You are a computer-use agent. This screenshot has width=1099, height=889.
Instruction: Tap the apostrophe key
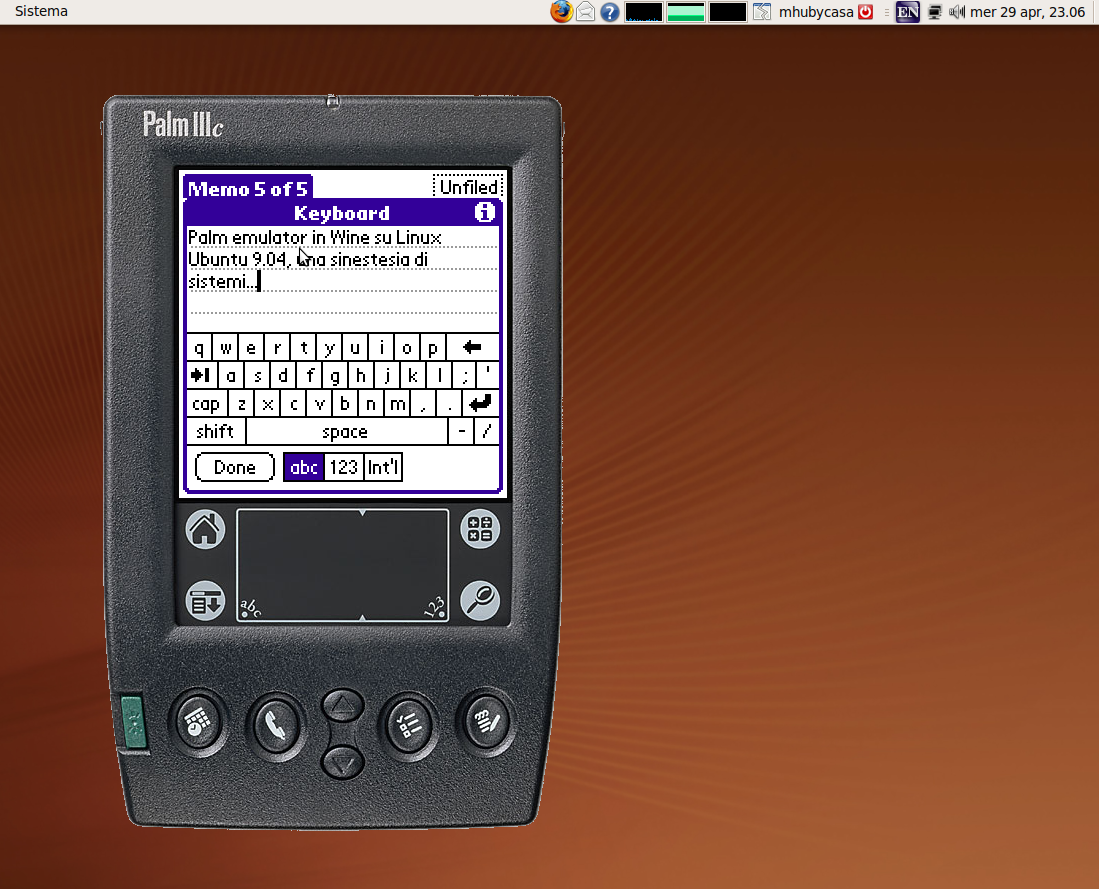488,375
